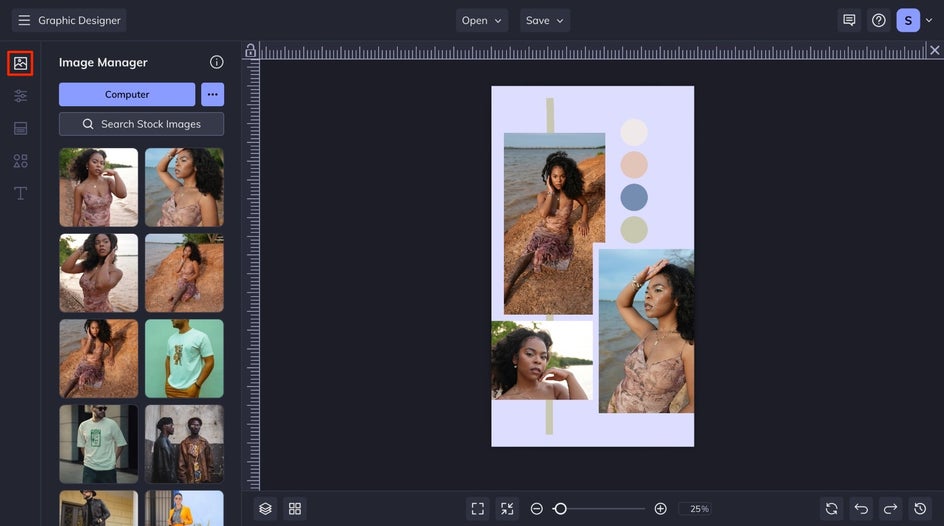The height and width of the screenshot is (526, 944).
Task: Select thumbnail of woman sitting on sand, distant
Action: coord(184,273)
